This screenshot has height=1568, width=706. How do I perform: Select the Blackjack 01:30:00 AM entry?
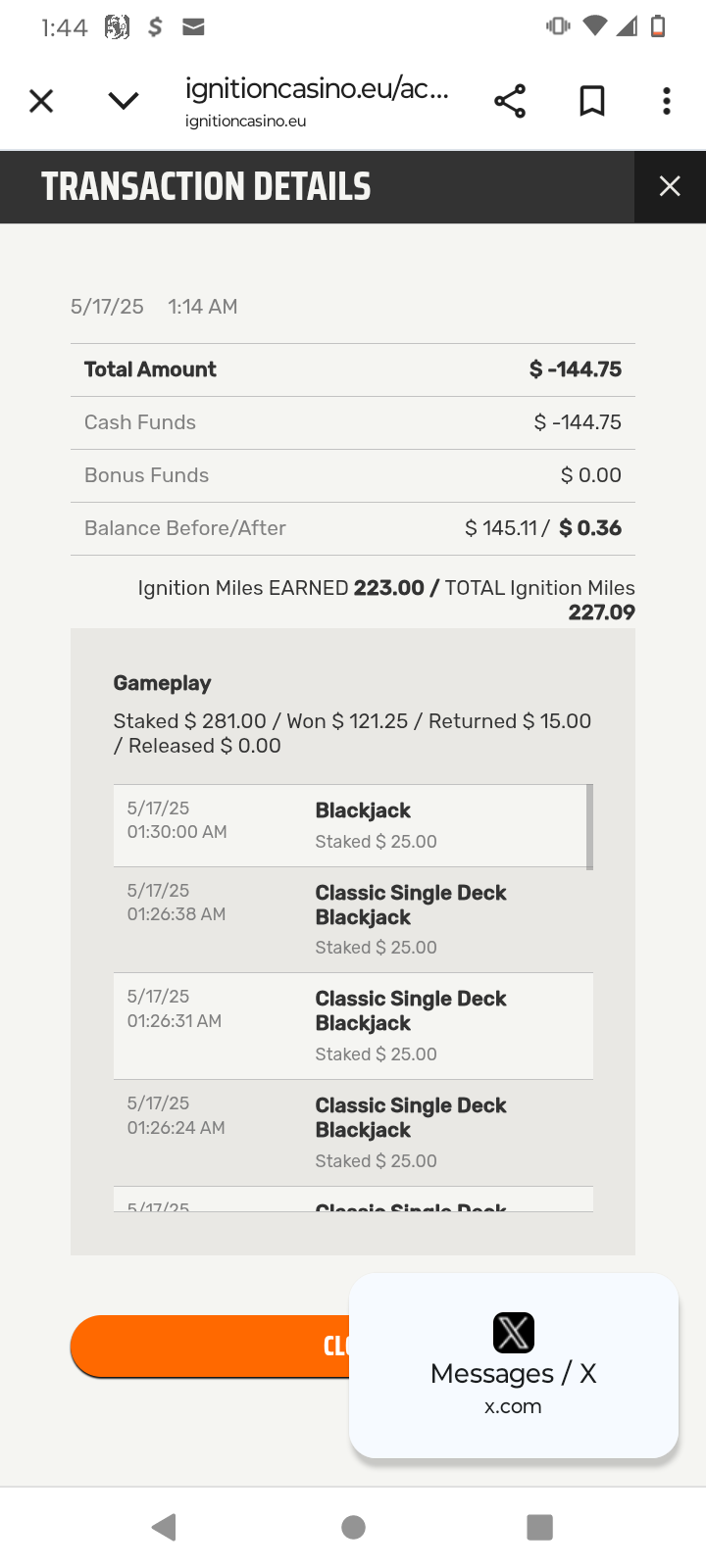(x=350, y=825)
